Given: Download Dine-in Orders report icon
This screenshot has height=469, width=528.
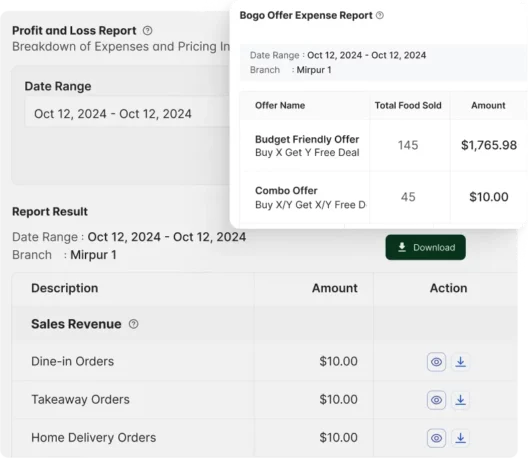Looking at the screenshot, I should pos(460,362).
